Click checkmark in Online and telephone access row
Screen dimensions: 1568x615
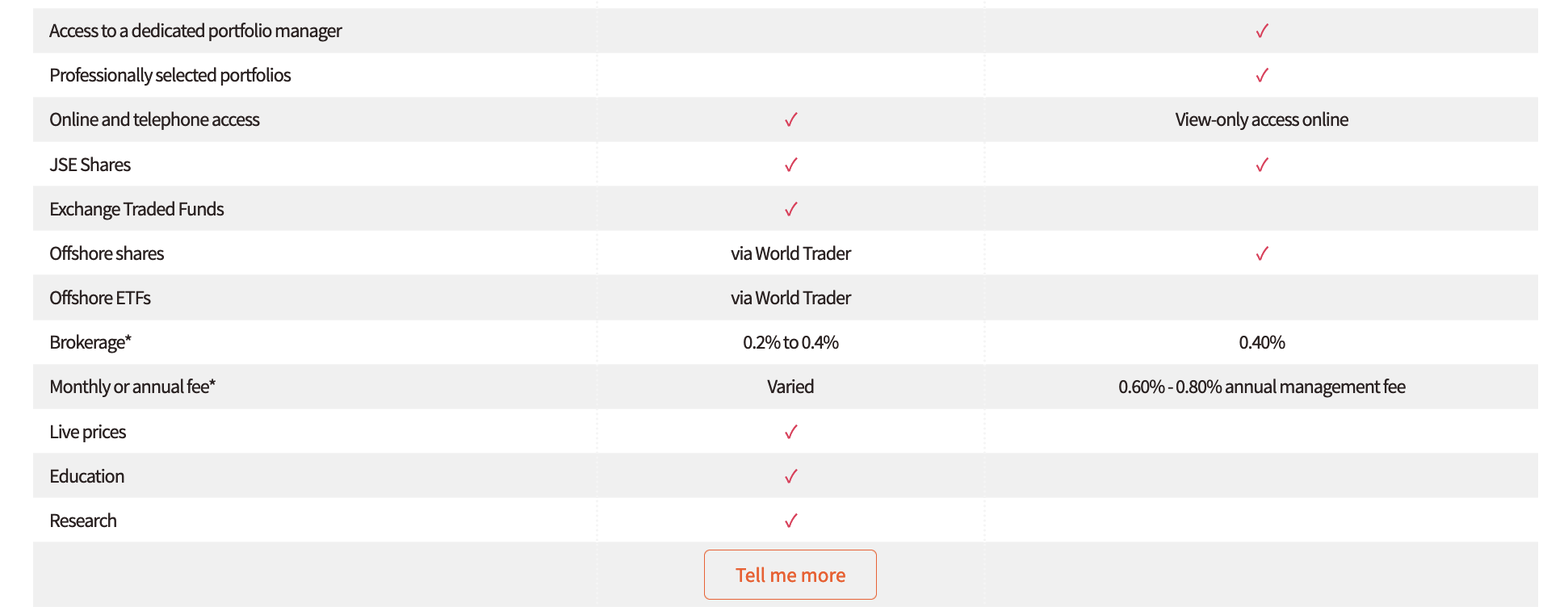[x=791, y=119]
